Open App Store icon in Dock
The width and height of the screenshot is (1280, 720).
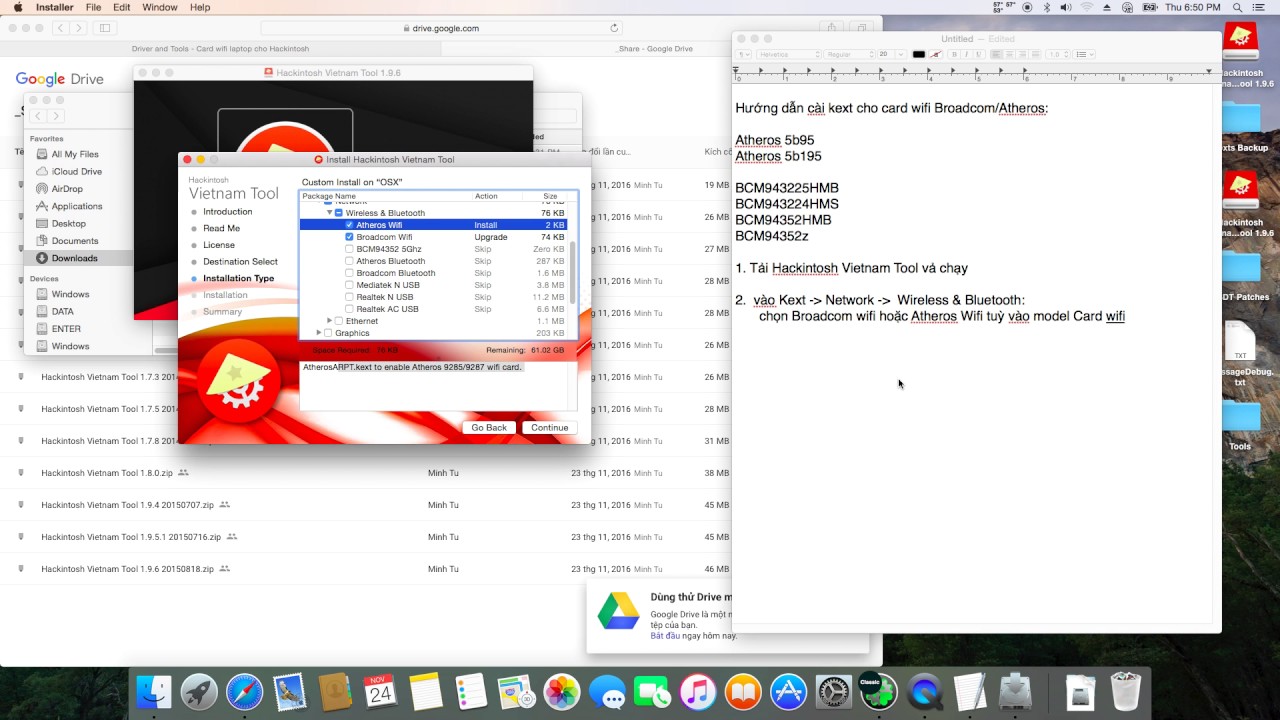[788, 692]
